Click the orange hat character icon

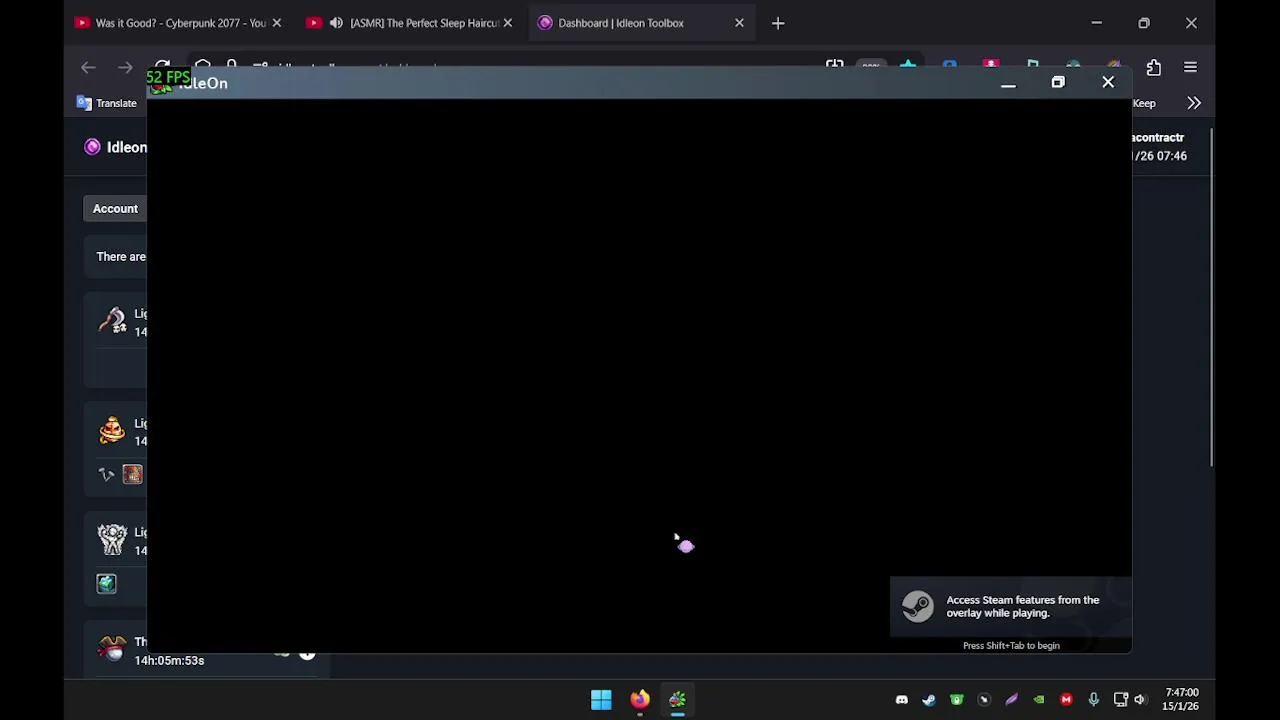(x=112, y=431)
